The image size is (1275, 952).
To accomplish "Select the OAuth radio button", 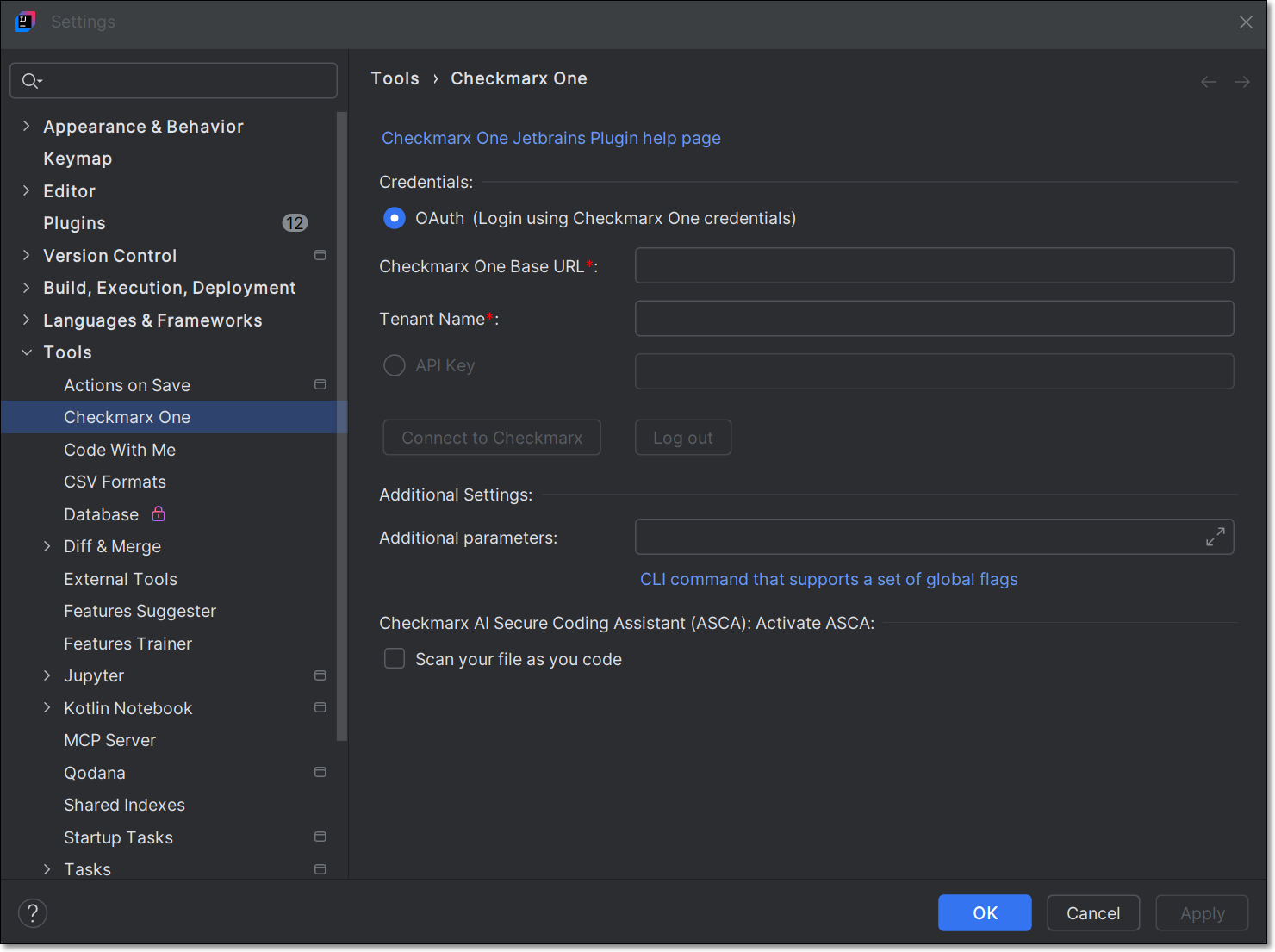I will [395, 219].
